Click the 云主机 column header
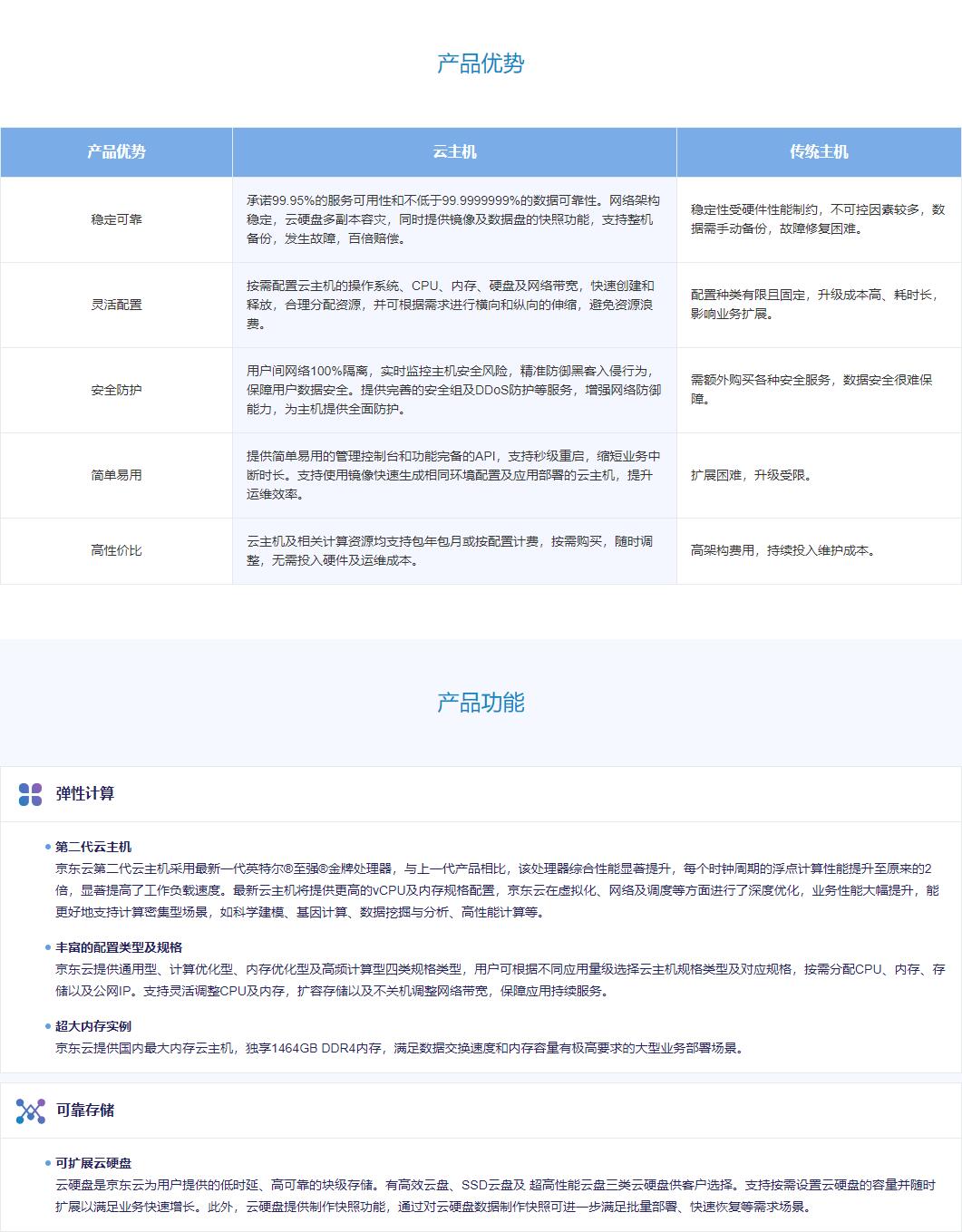The width and height of the screenshot is (962, 1232). click(x=454, y=152)
